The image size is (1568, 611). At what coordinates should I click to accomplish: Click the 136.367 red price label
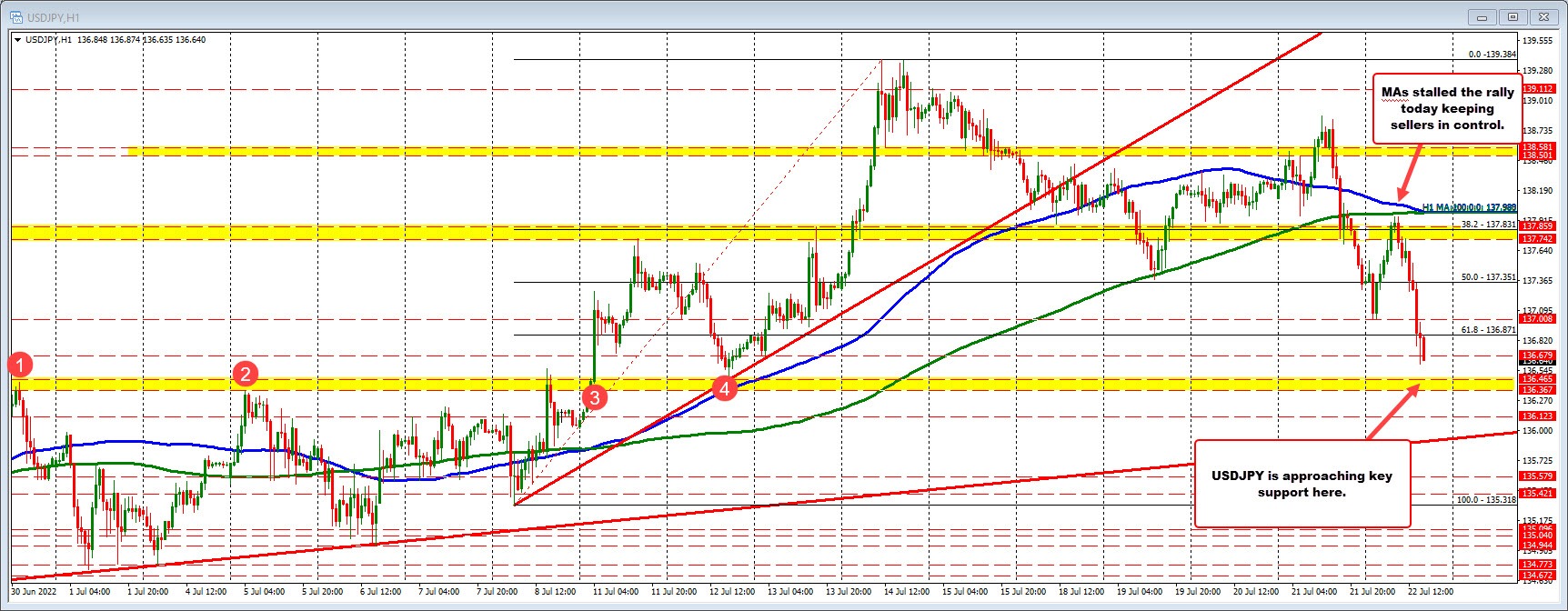[x=1539, y=389]
